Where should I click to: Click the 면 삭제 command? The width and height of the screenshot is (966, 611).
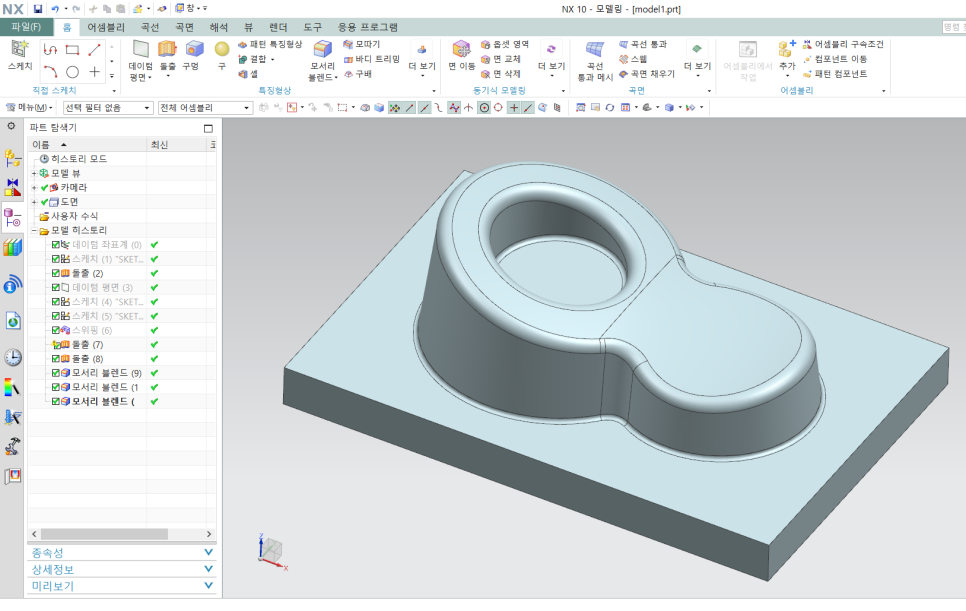click(x=500, y=74)
